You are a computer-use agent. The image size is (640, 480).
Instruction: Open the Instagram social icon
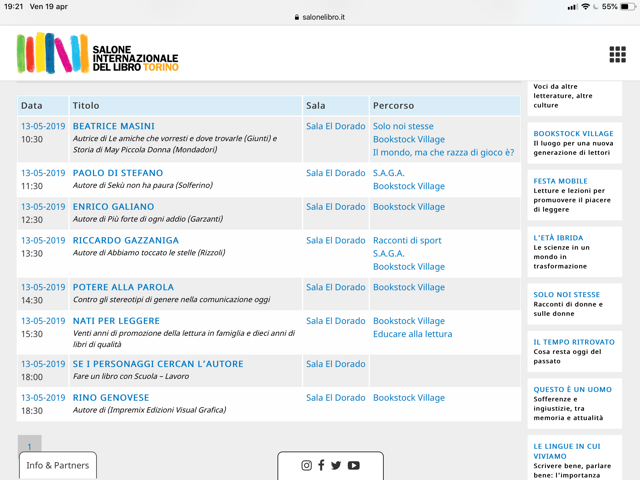[x=307, y=465]
